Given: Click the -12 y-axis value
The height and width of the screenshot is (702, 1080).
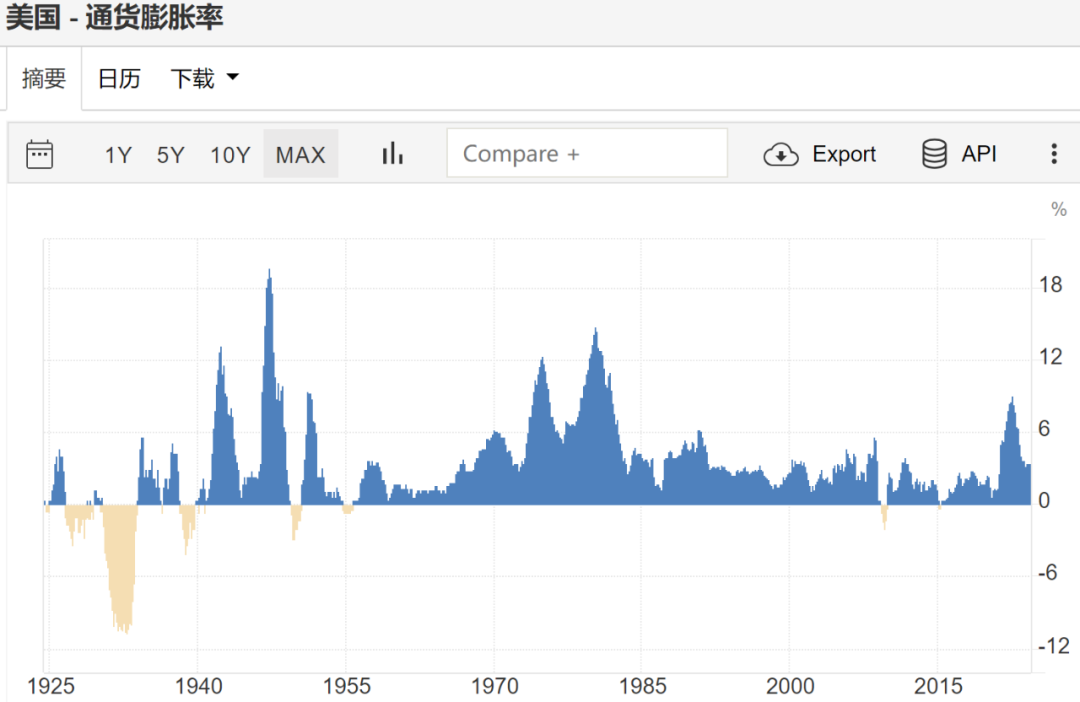Looking at the screenshot, I should coord(1053,646).
